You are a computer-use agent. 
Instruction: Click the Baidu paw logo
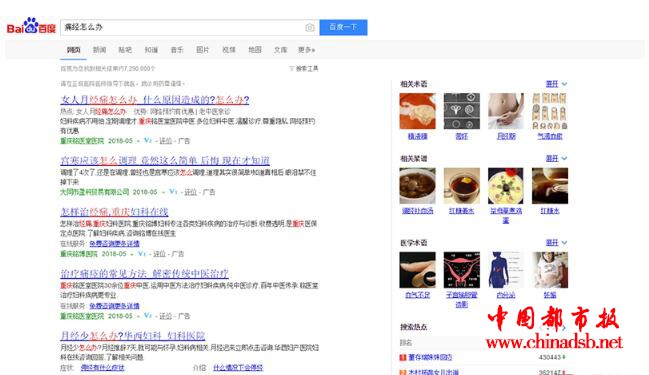pos(31,27)
